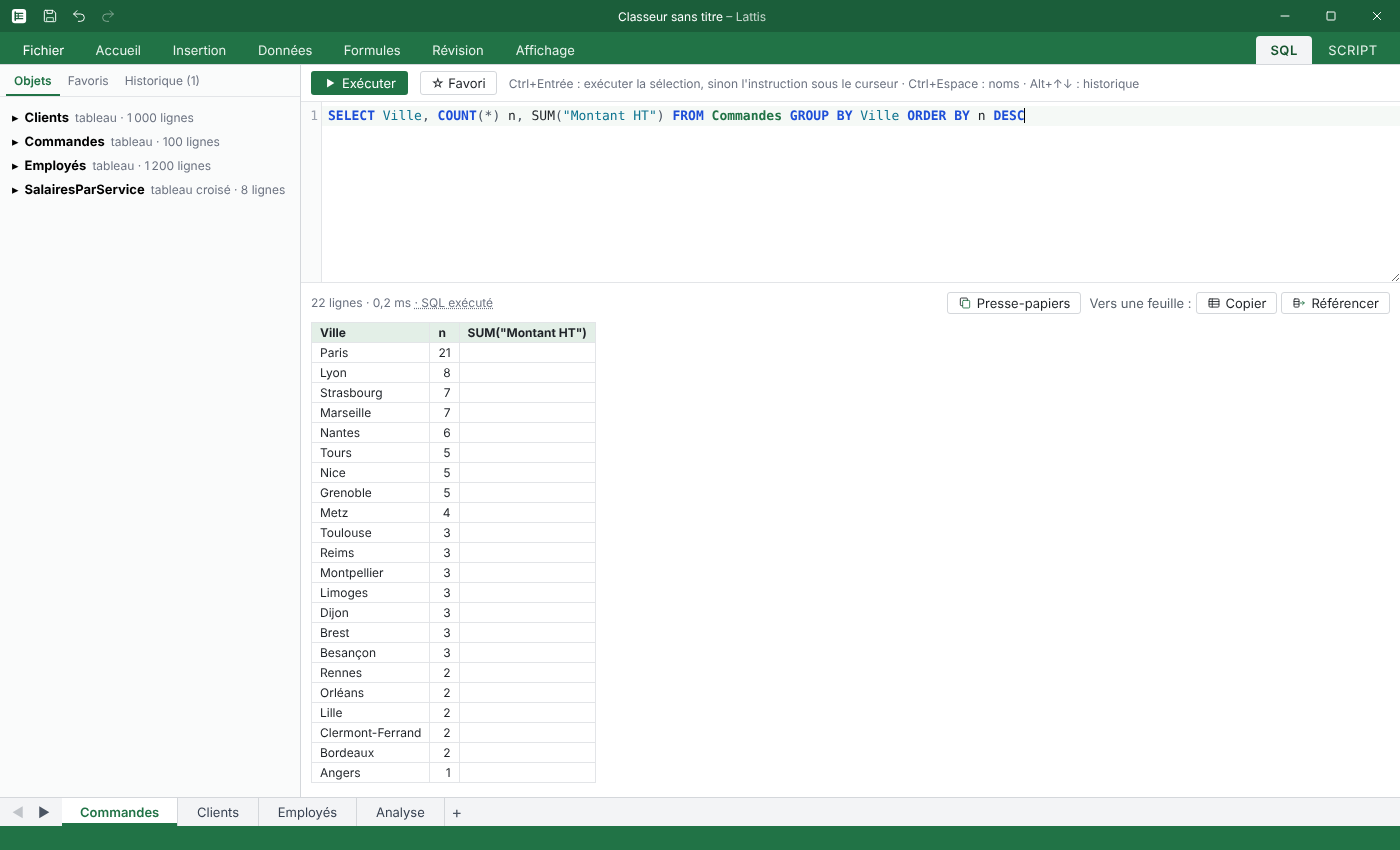Switch to the Employés sheet tab
The width and height of the screenshot is (1400, 850).
307,813
